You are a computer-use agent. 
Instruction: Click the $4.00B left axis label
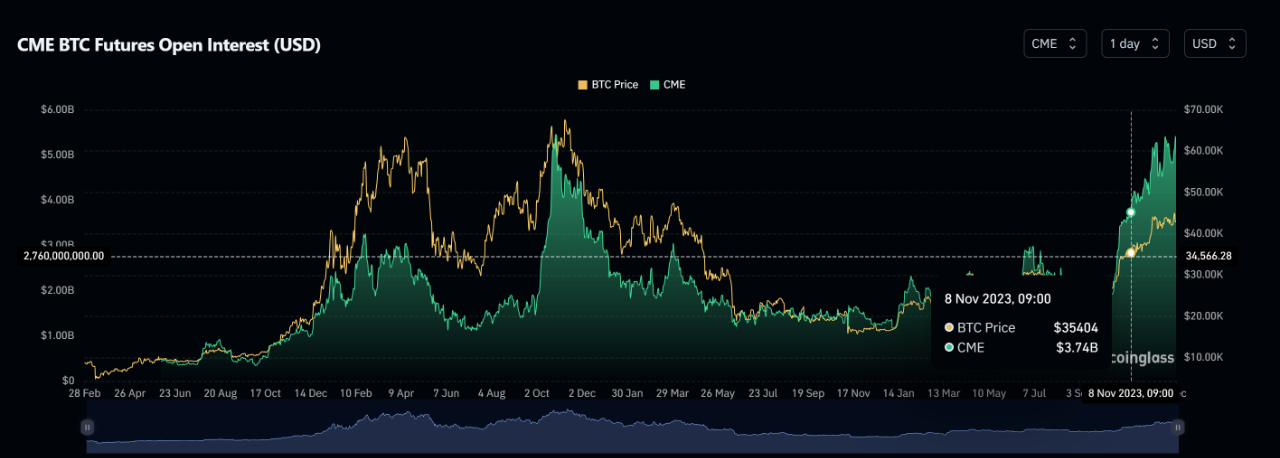tap(56, 199)
